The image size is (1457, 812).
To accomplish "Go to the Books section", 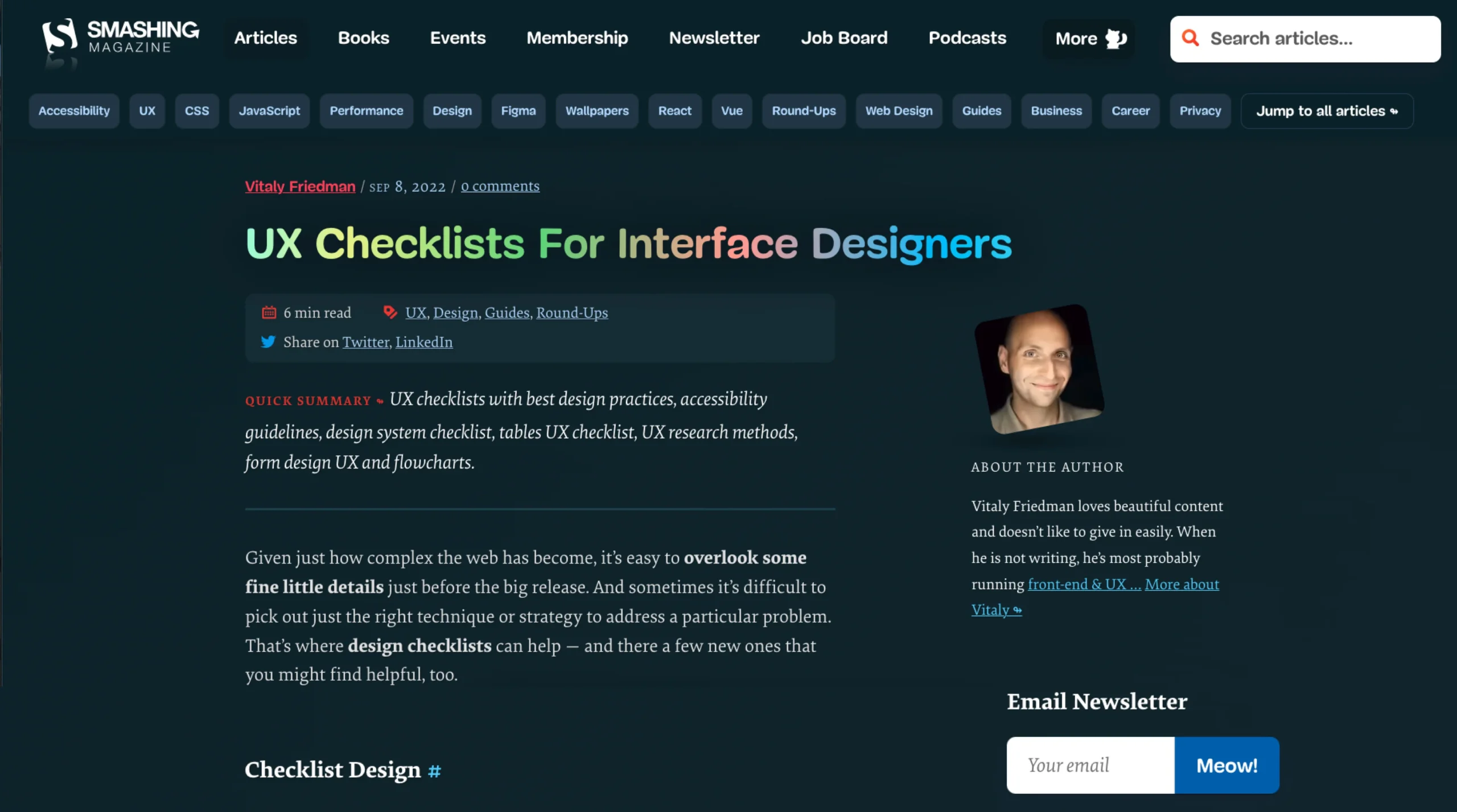I will [x=364, y=38].
